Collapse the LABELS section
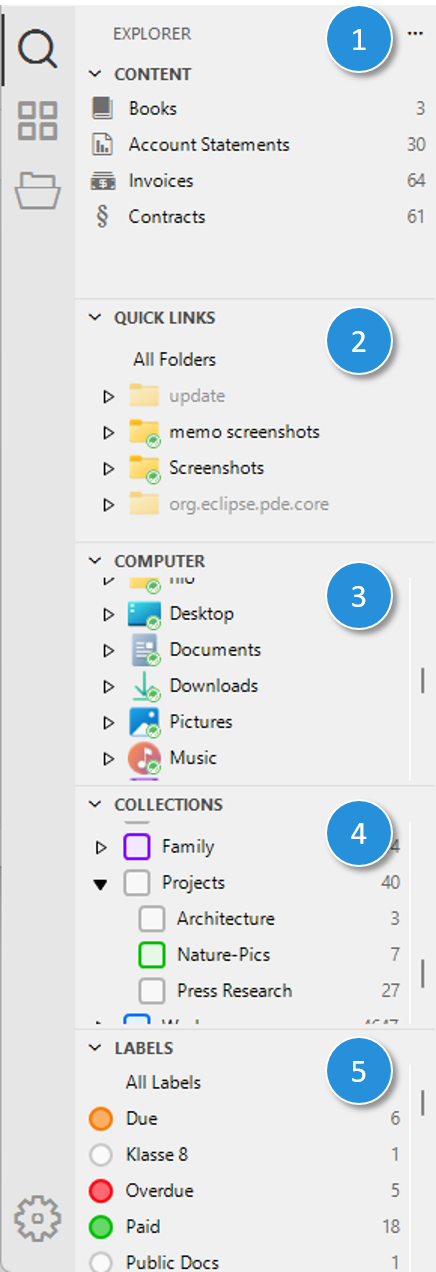The image size is (436, 1272). (96, 1048)
